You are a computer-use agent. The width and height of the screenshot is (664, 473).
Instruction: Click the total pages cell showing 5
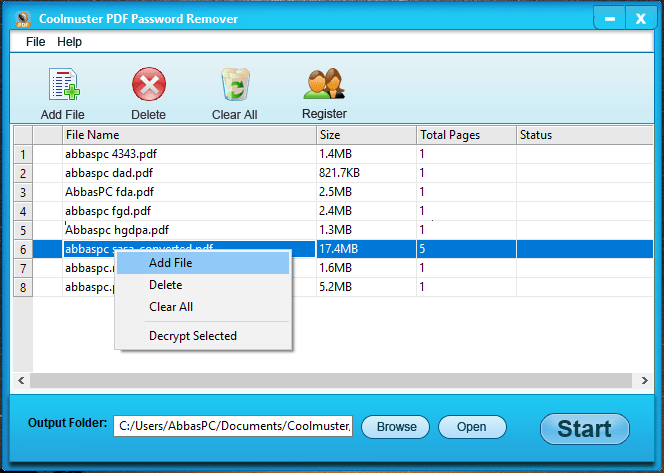tap(466, 249)
